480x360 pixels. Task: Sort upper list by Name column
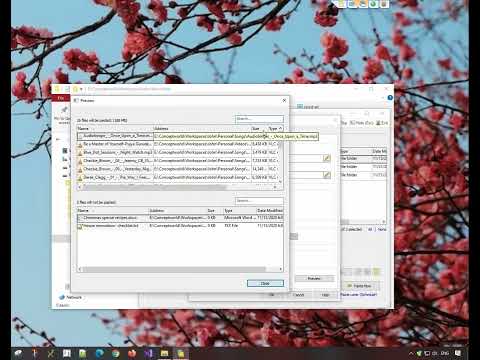pyautogui.click(x=115, y=128)
